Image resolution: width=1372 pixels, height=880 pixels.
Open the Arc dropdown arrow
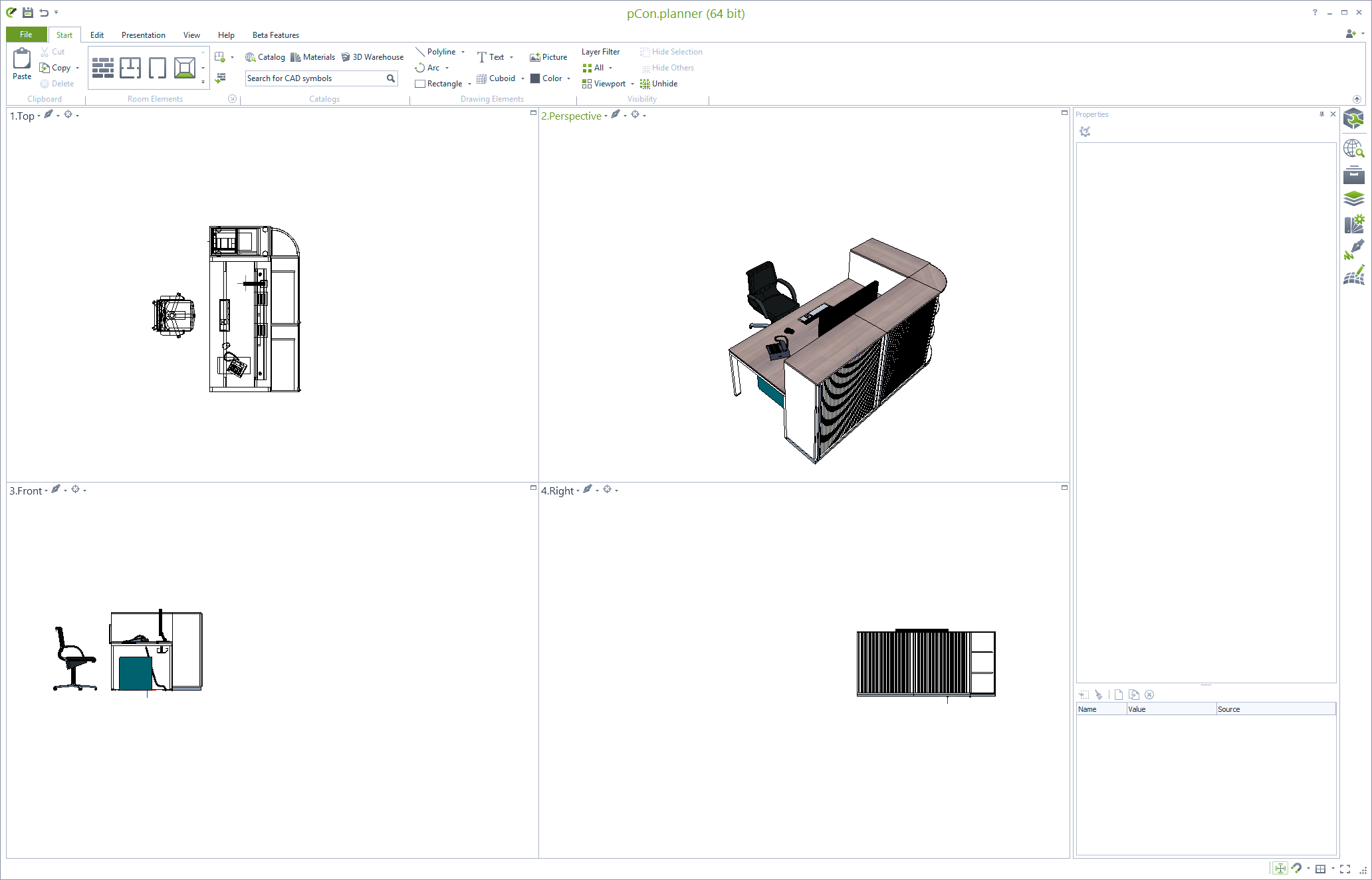point(447,68)
